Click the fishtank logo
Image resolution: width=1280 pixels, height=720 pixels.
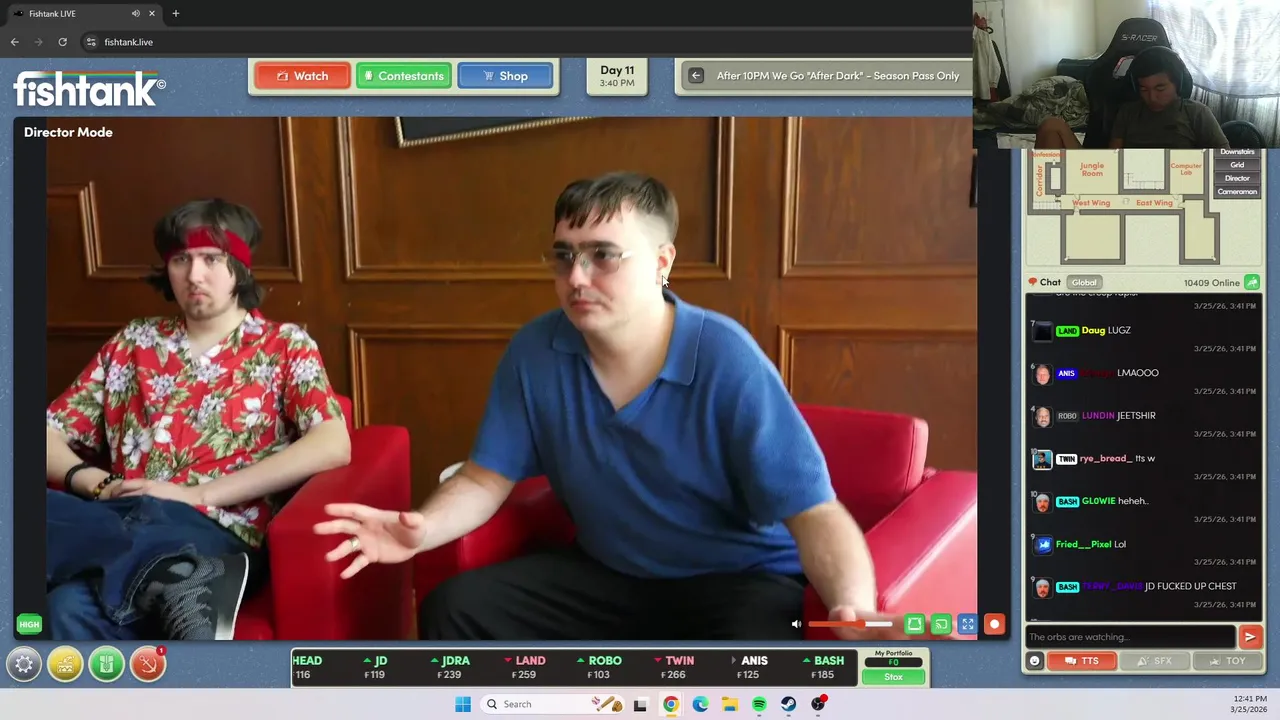[x=89, y=89]
